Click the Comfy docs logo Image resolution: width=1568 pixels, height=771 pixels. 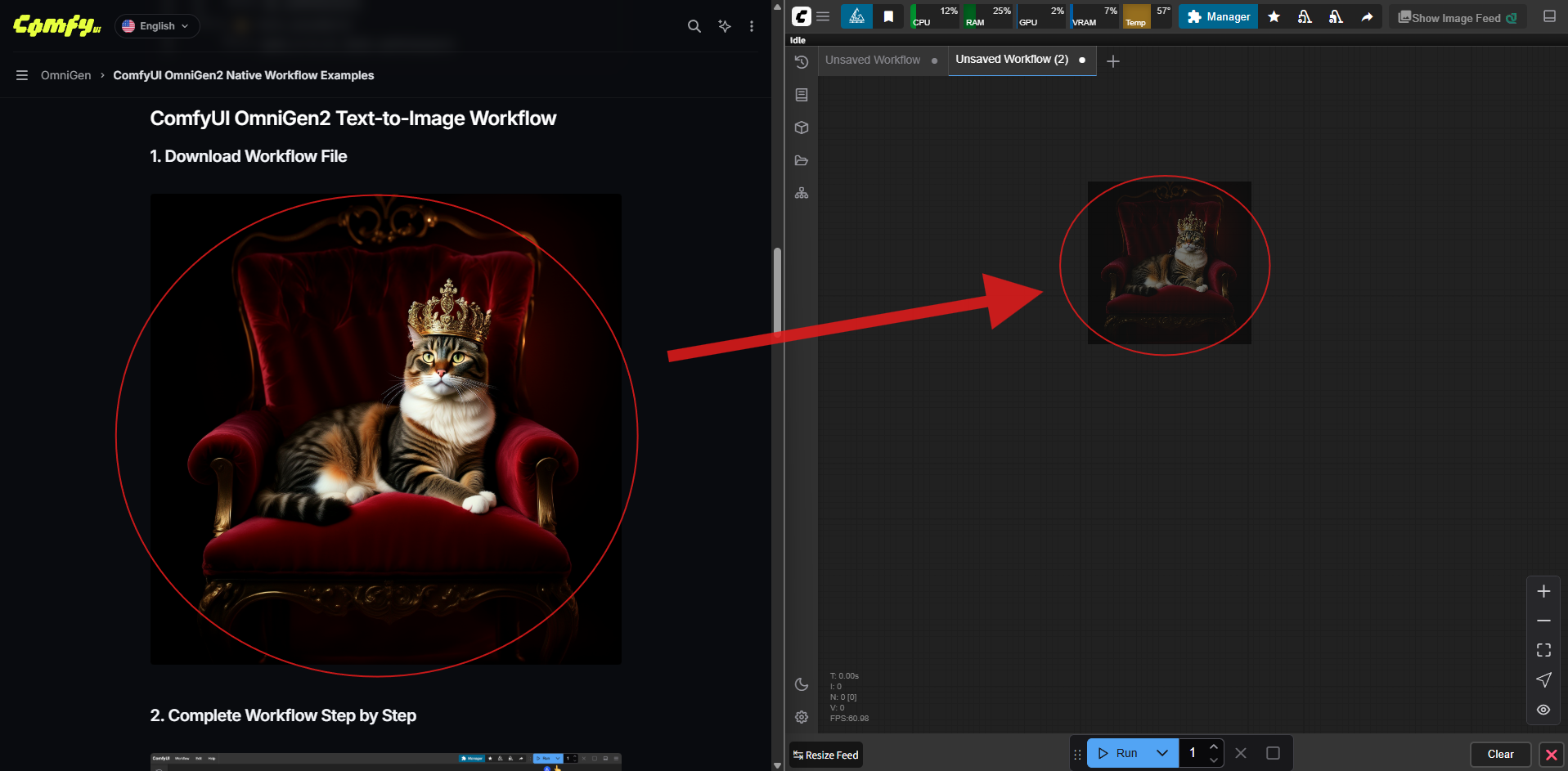point(56,25)
